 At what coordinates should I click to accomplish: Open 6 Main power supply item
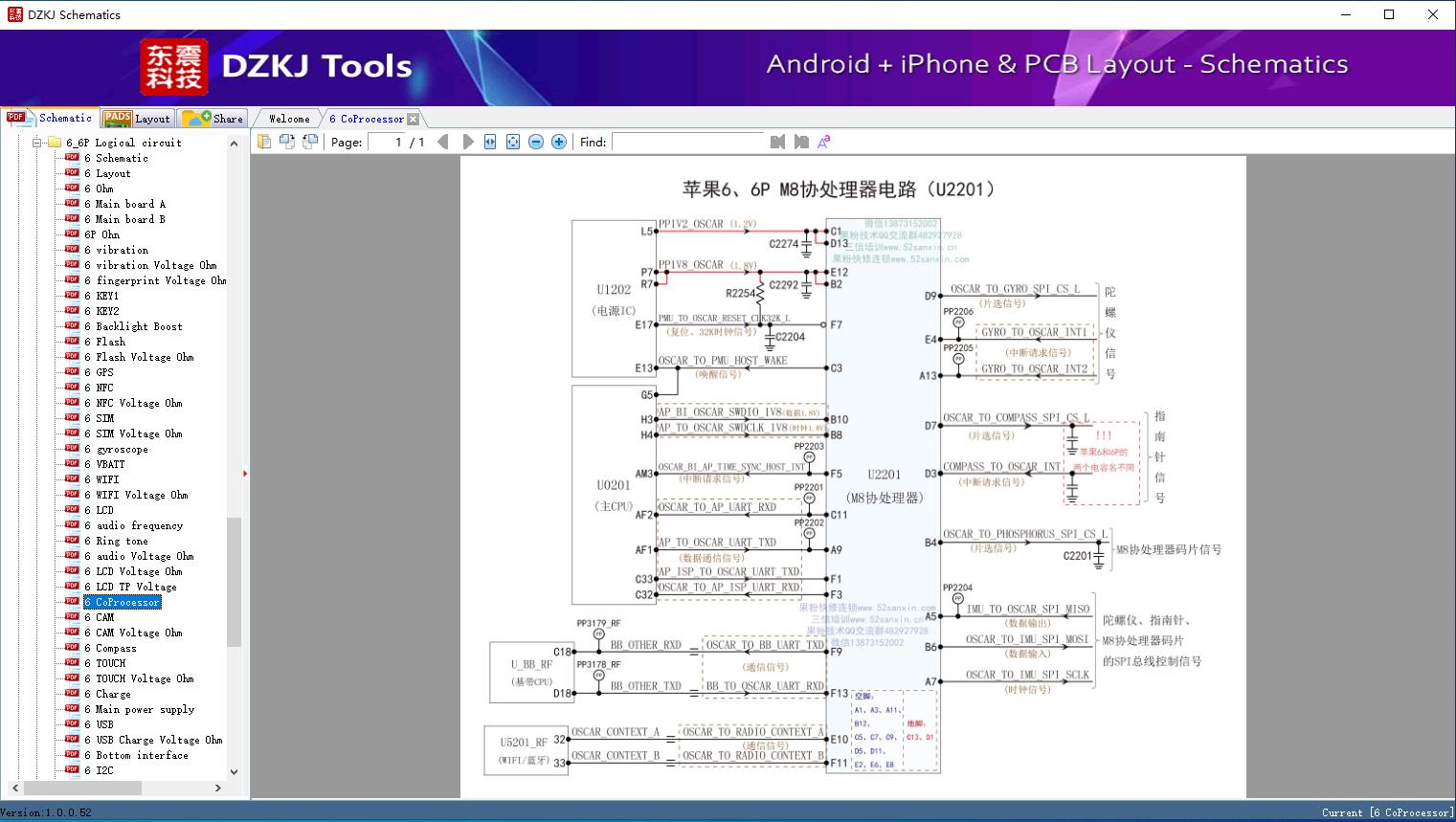pos(139,709)
